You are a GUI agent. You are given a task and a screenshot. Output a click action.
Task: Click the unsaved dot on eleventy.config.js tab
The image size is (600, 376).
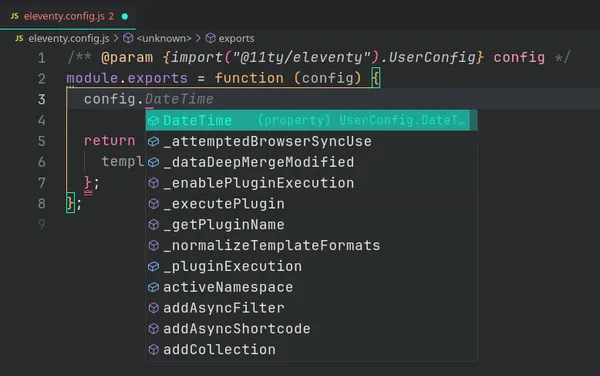(x=125, y=16)
